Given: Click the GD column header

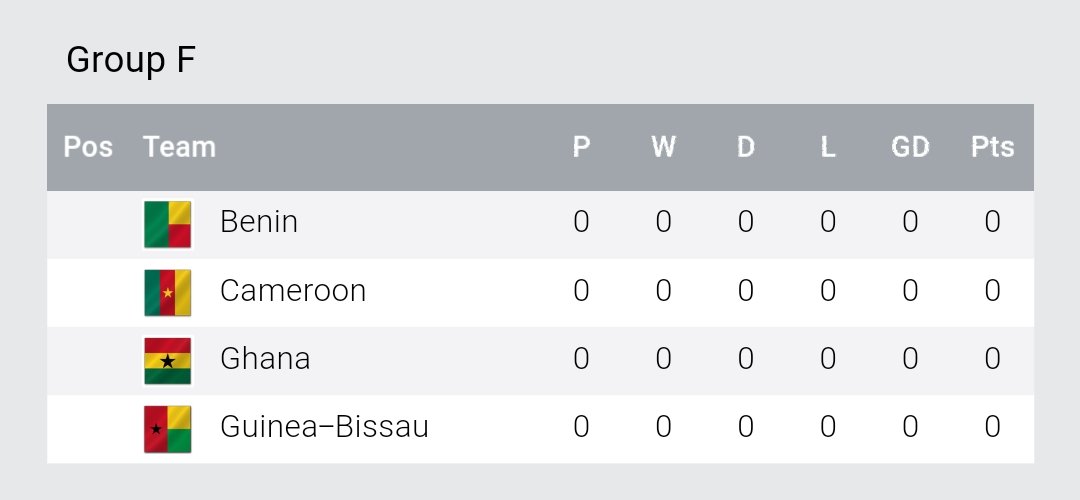Looking at the screenshot, I should click(910, 148).
